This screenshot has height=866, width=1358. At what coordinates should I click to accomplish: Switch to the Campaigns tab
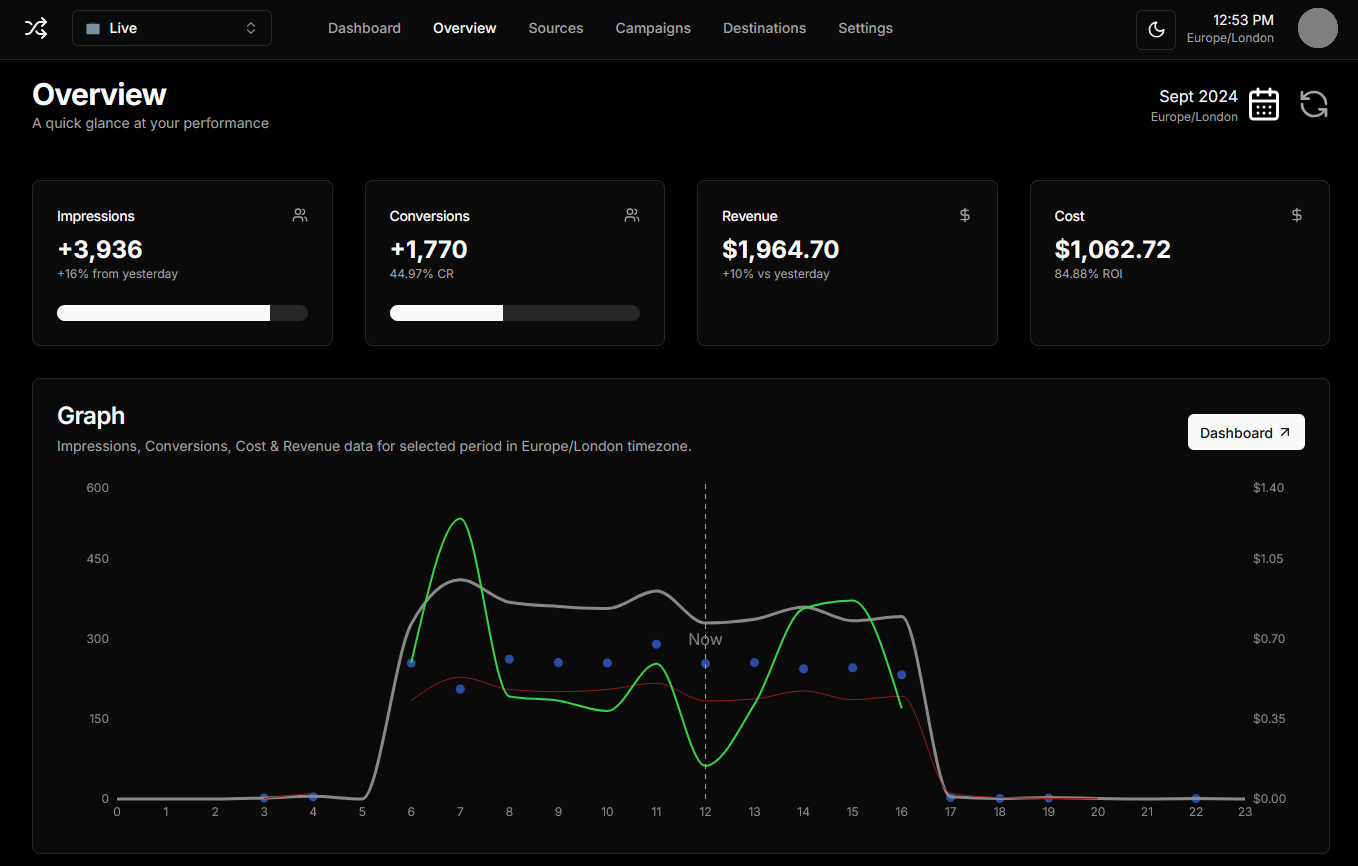point(653,28)
